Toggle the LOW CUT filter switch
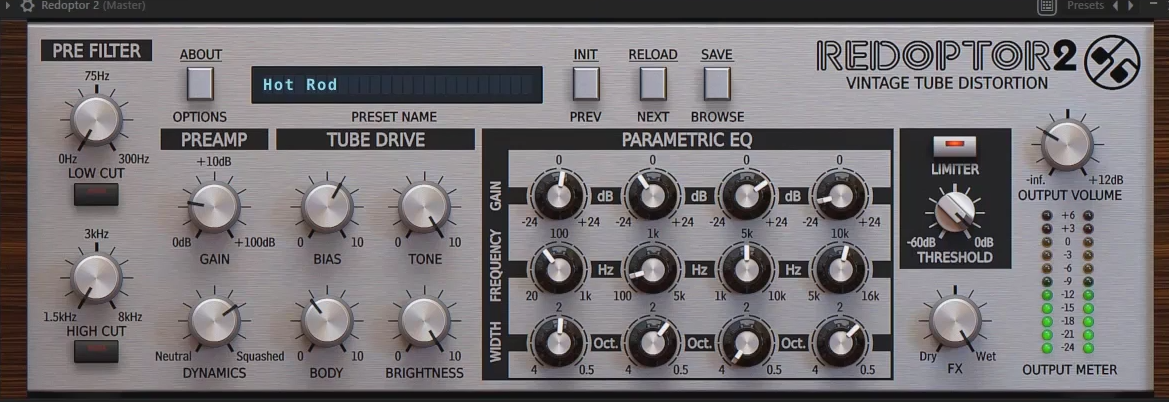 [96, 194]
